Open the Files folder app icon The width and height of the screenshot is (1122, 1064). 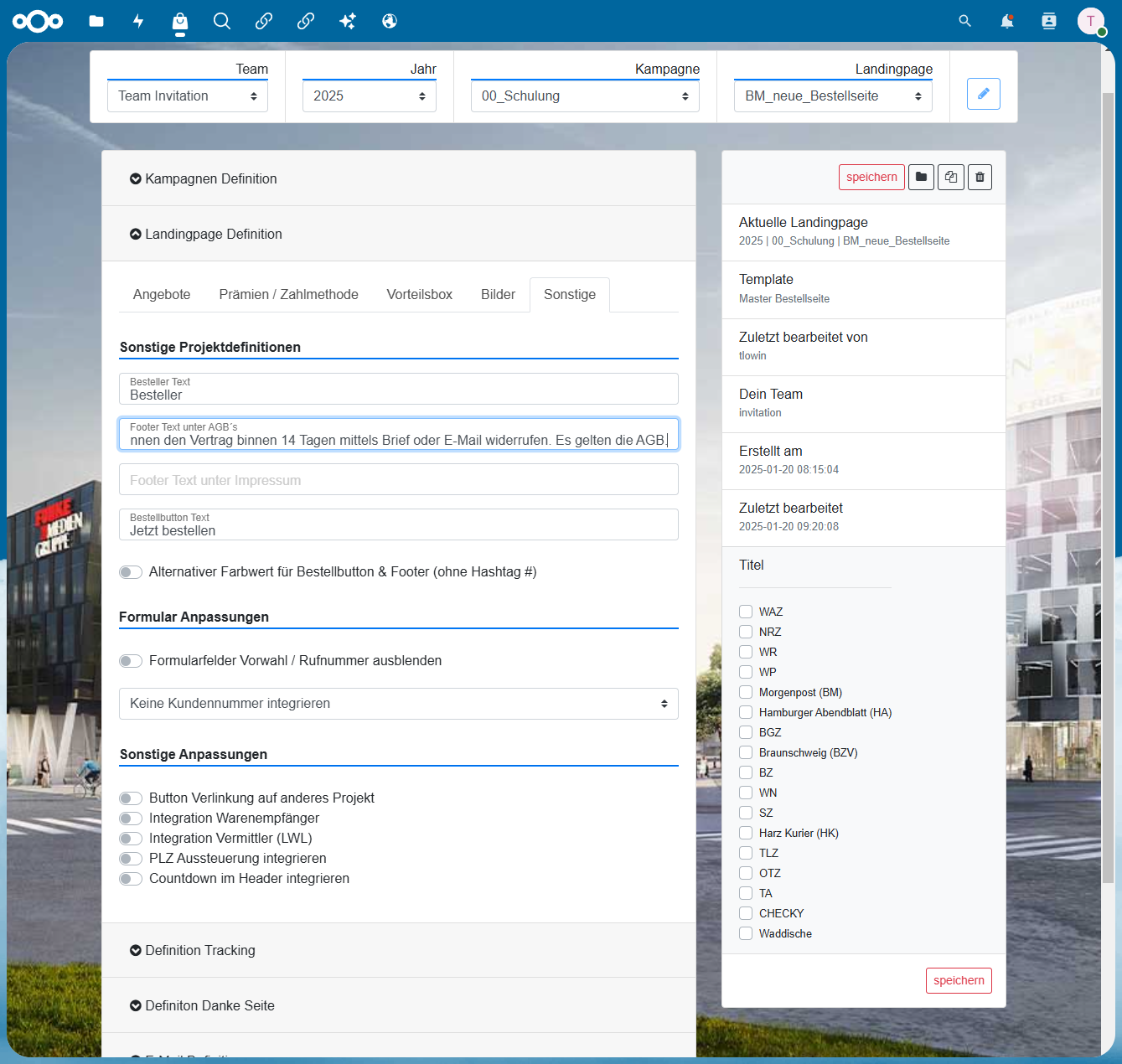pyautogui.click(x=96, y=21)
